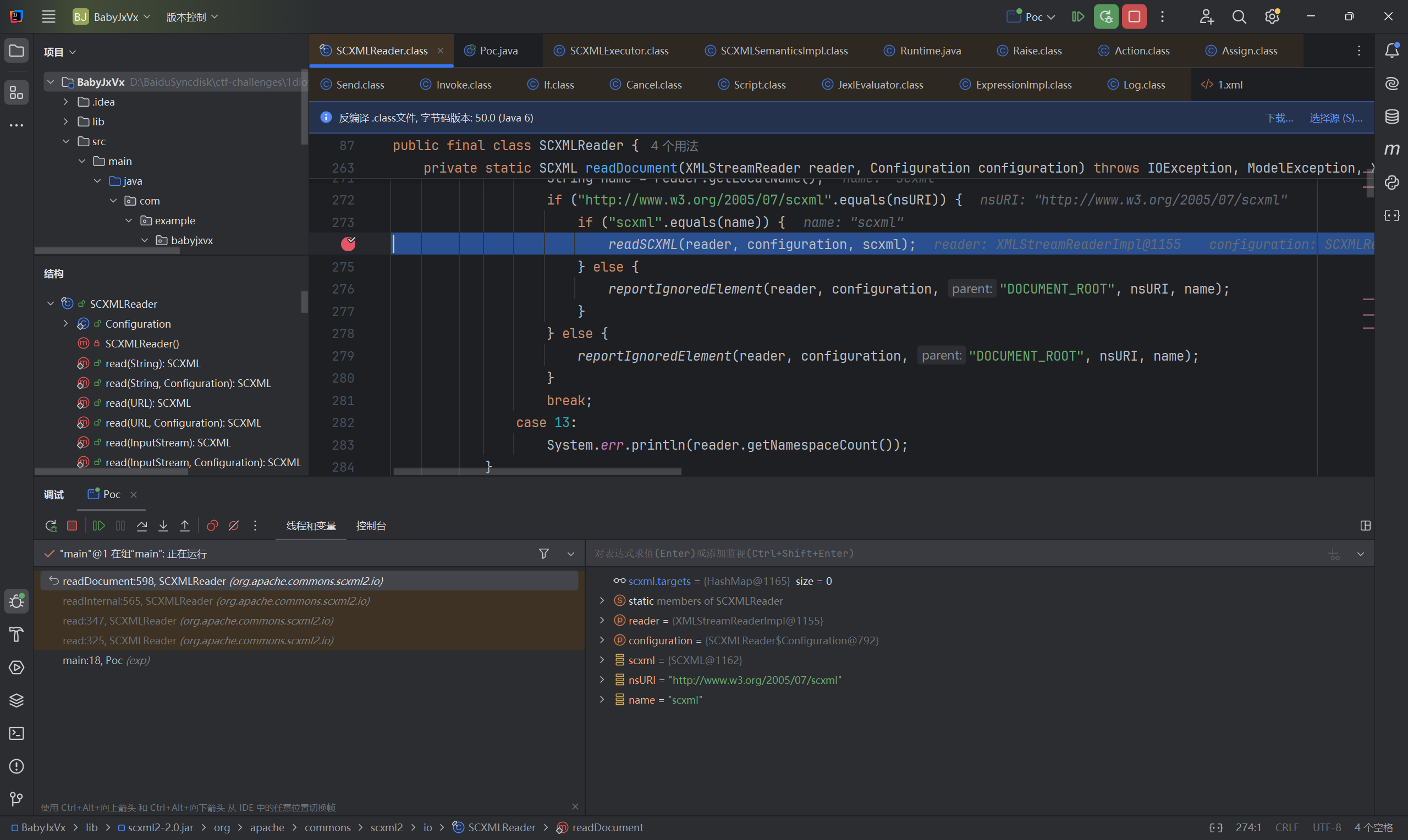
Task: Toggle the debug layout settings icon
Action: tap(1365, 526)
